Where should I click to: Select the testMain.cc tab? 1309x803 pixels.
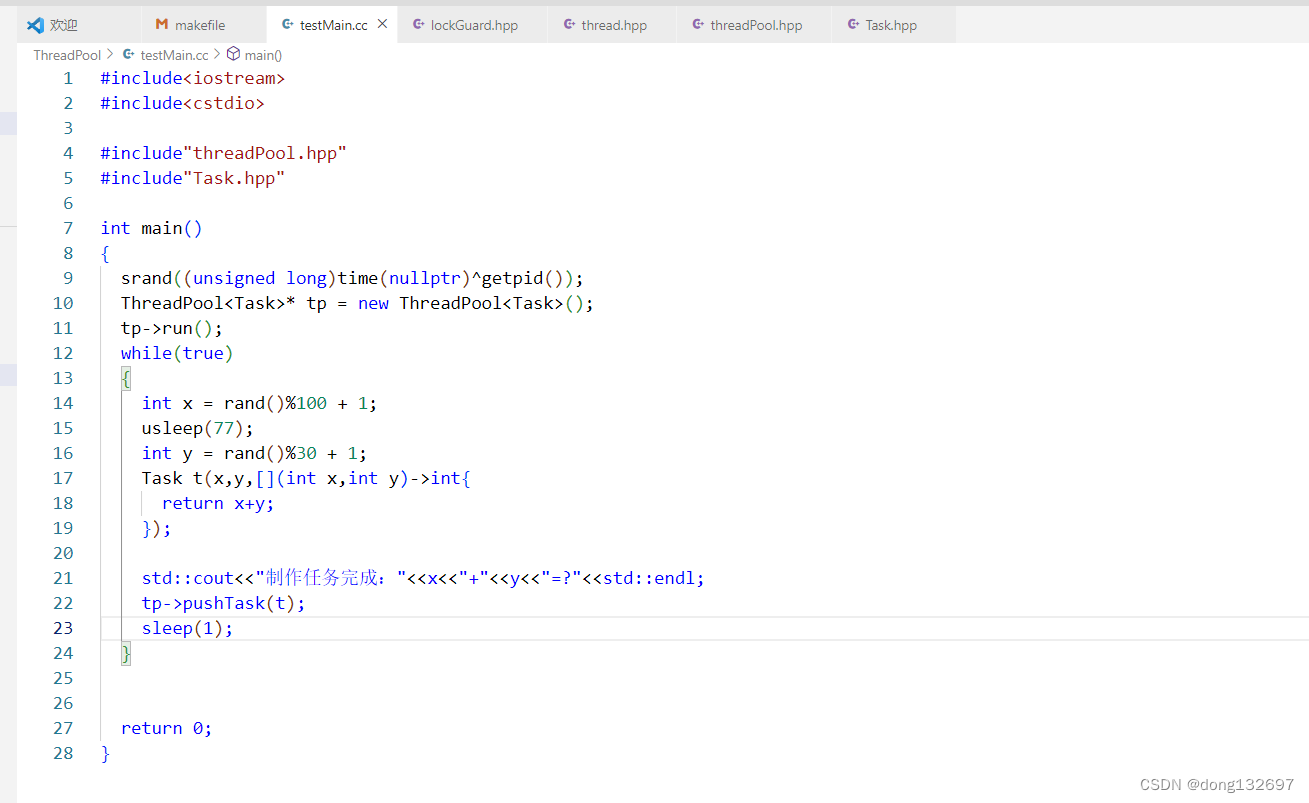(333, 25)
